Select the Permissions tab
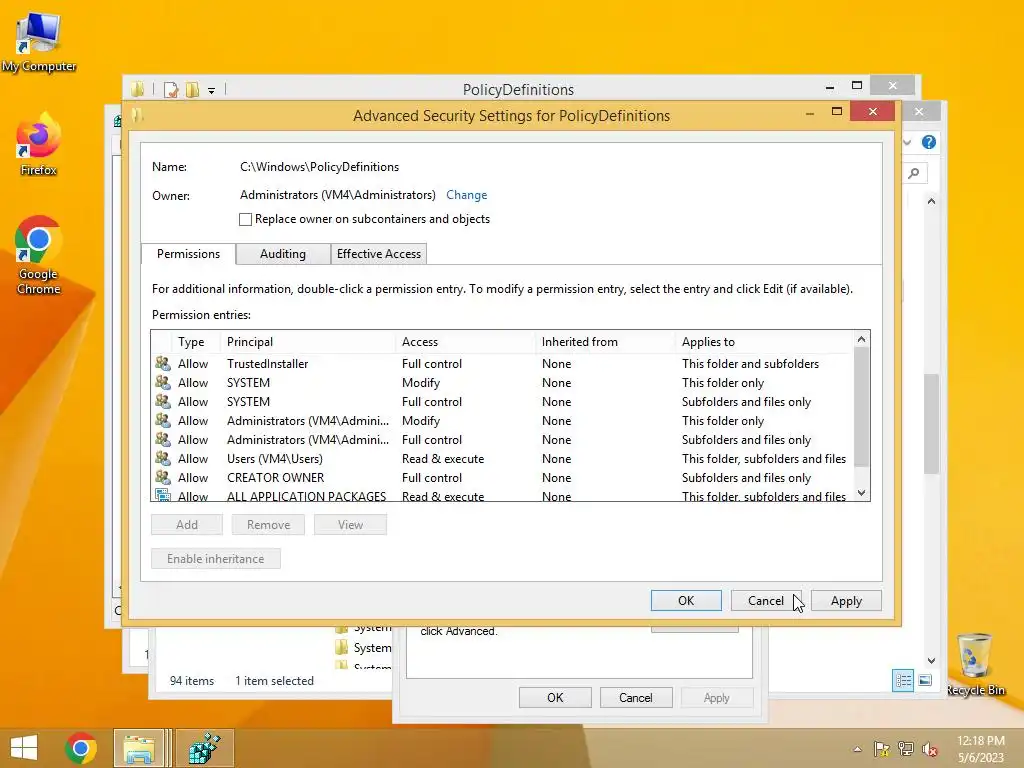The height and width of the screenshot is (768, 1024). click(188, 254)
